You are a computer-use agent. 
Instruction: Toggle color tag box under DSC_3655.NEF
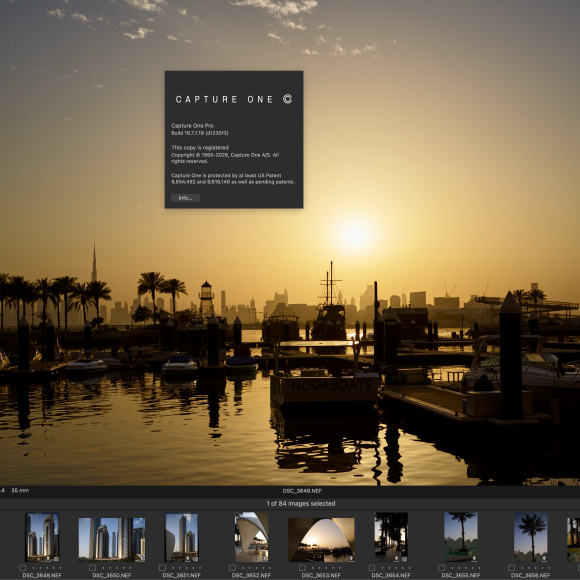(441, 567)
